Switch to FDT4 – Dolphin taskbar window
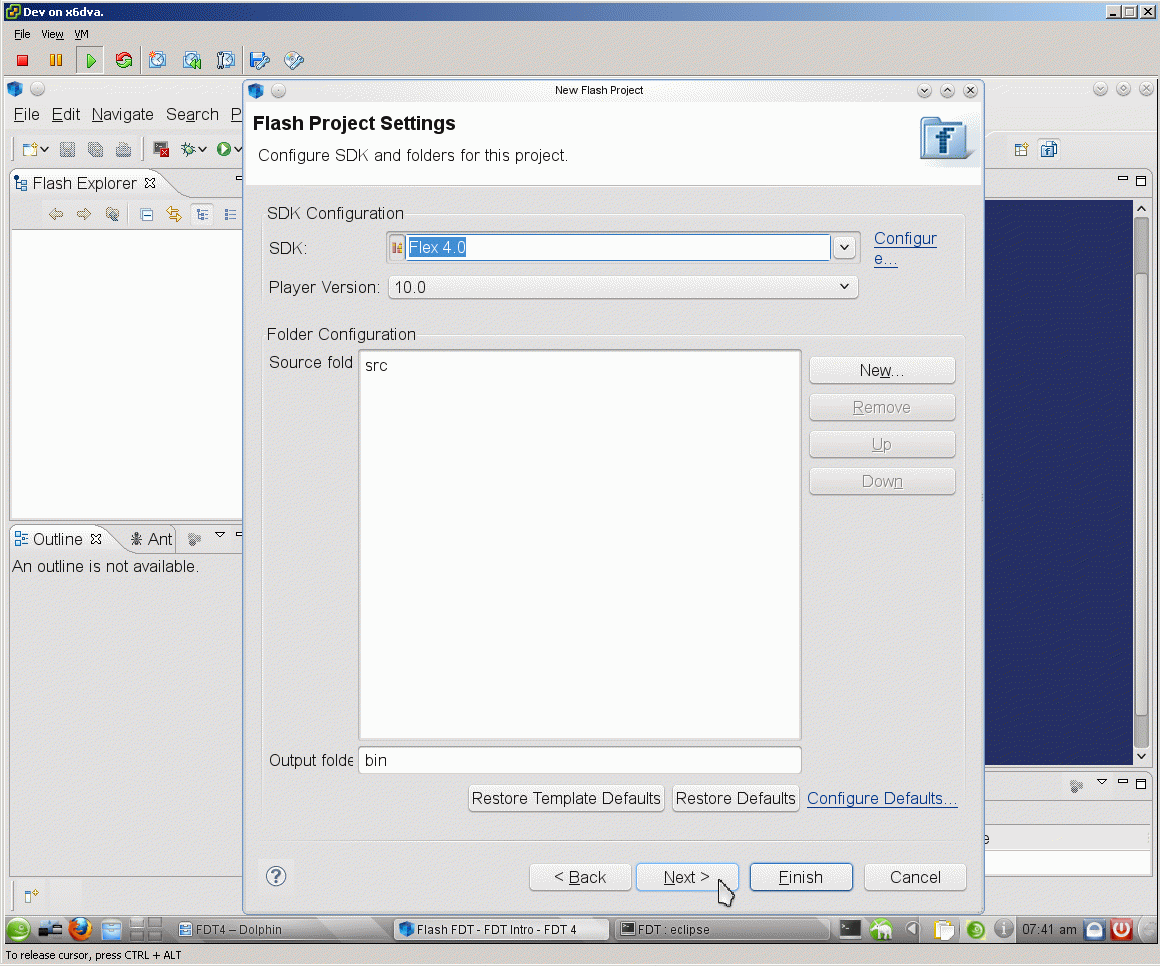The image size is (1160, 966). point(279,929)
